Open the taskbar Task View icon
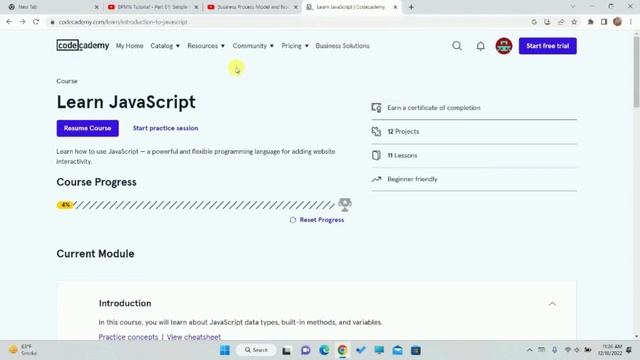 (287, 350)
